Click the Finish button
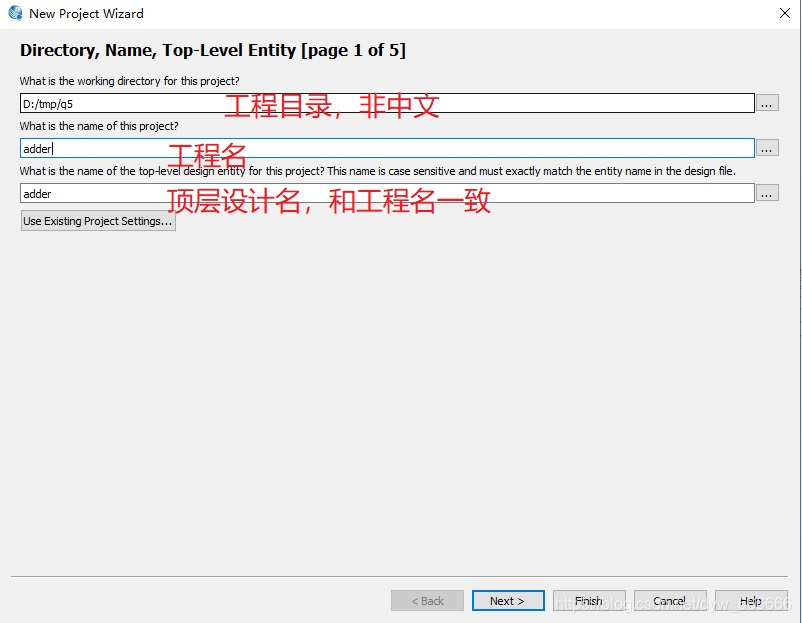This screenshot has height=623, width=802. 589,601
